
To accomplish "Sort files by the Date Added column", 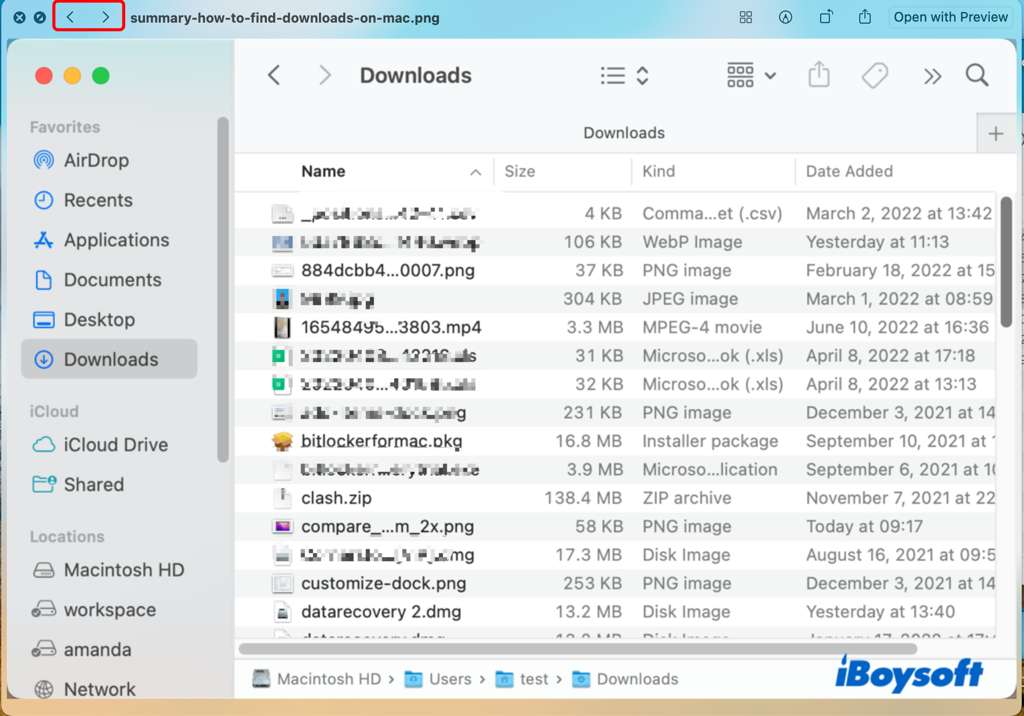I will 849,172.
